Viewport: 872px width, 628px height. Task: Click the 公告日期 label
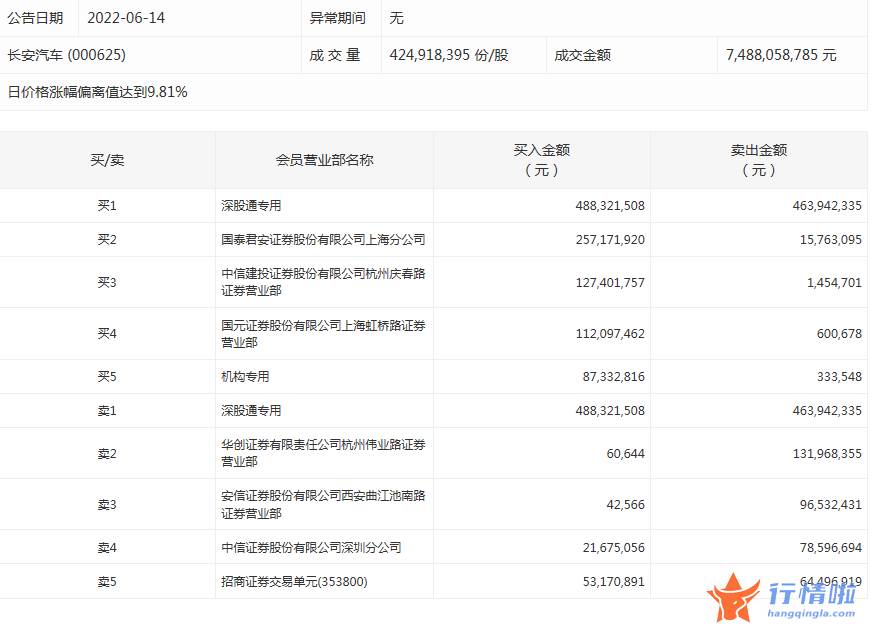(x=36, y=18)
